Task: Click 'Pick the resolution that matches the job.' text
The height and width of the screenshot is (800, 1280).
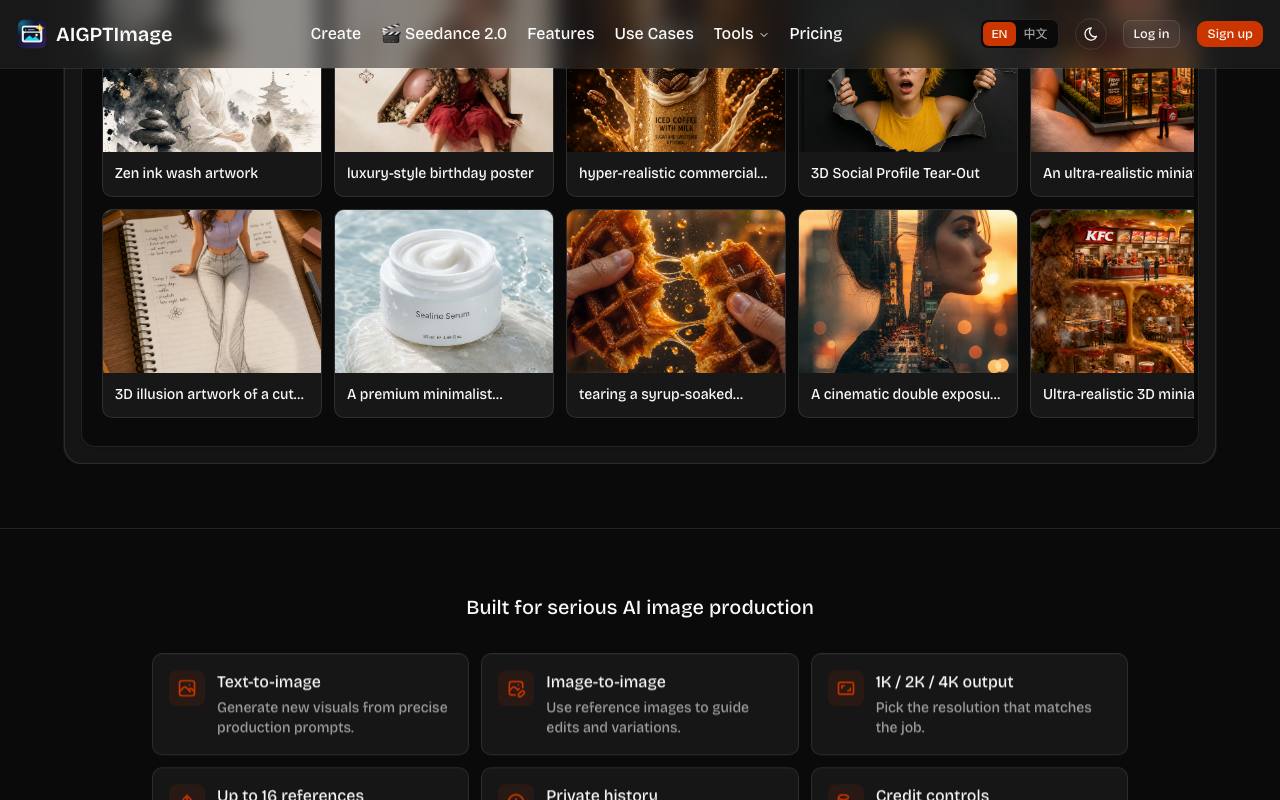Action: coord(984,717)
